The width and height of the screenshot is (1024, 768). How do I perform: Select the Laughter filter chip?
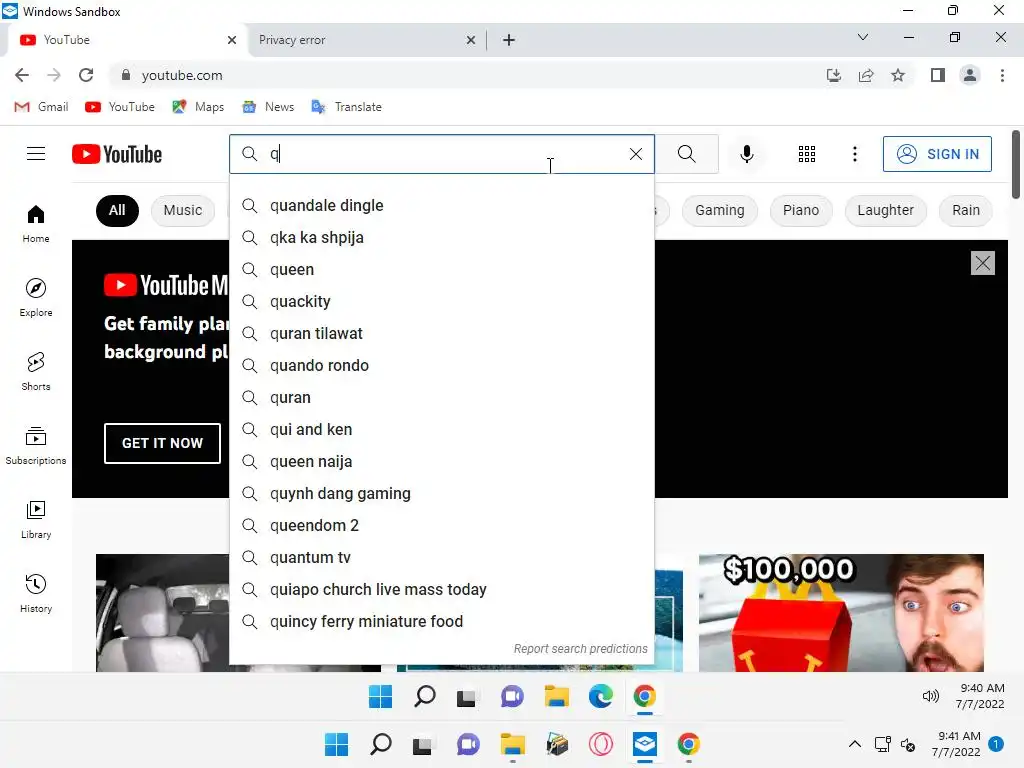pyautogui.click(x=886, y=210)
